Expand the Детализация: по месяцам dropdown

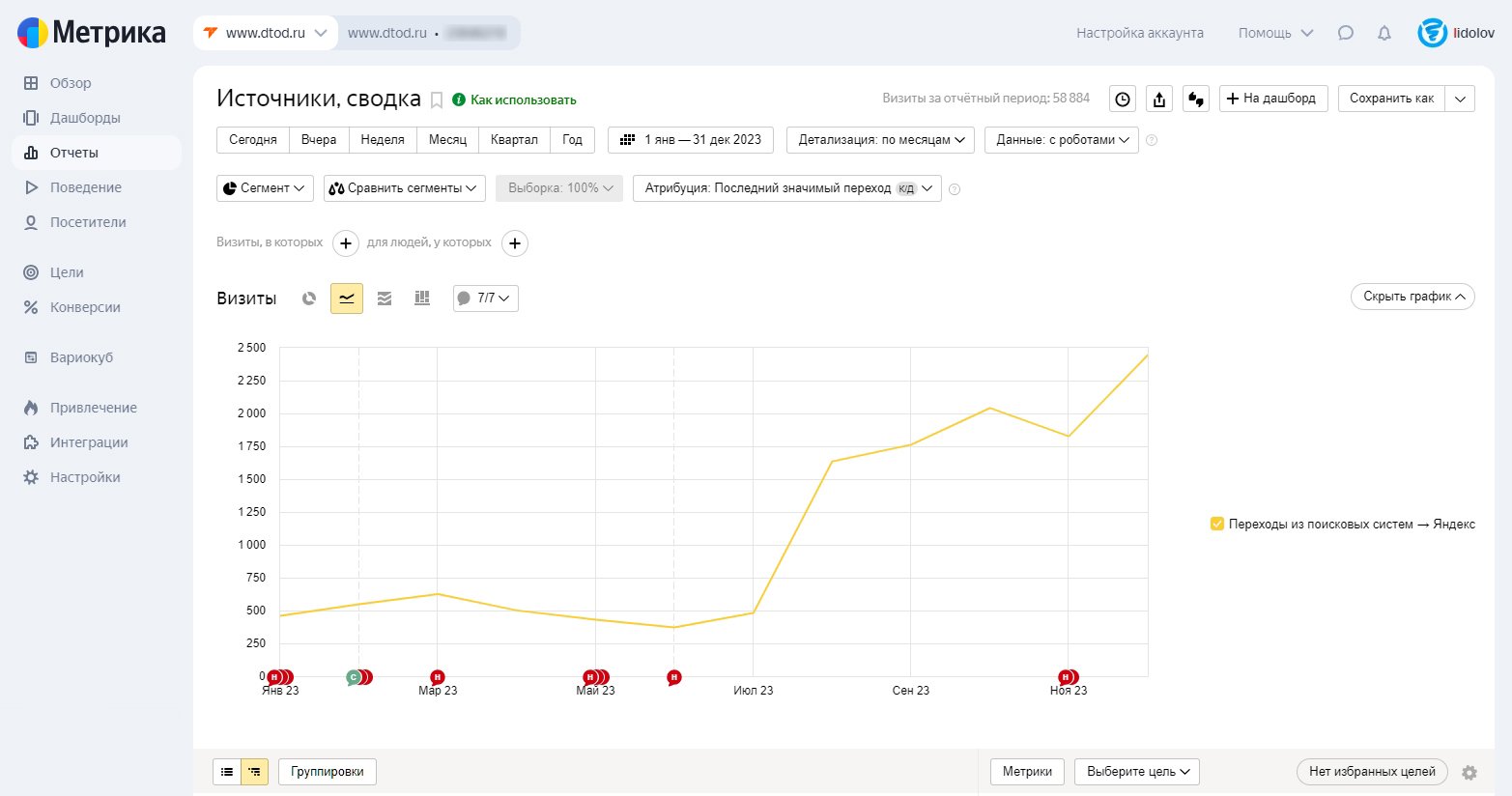880,140
